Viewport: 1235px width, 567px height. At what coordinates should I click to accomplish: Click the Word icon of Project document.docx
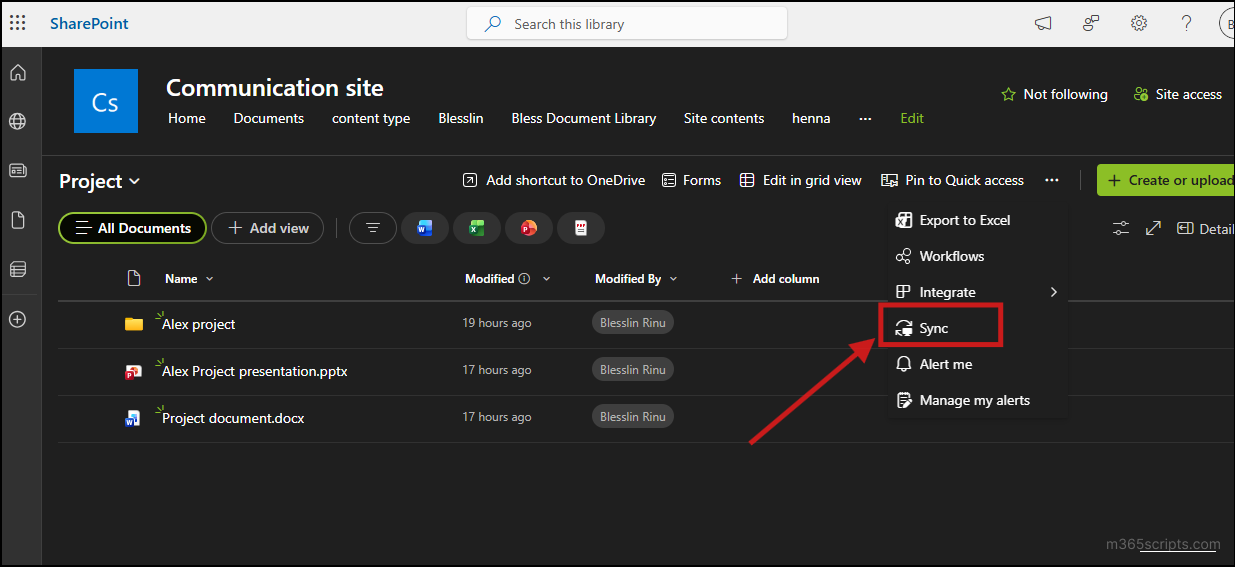tap(134, 418)
